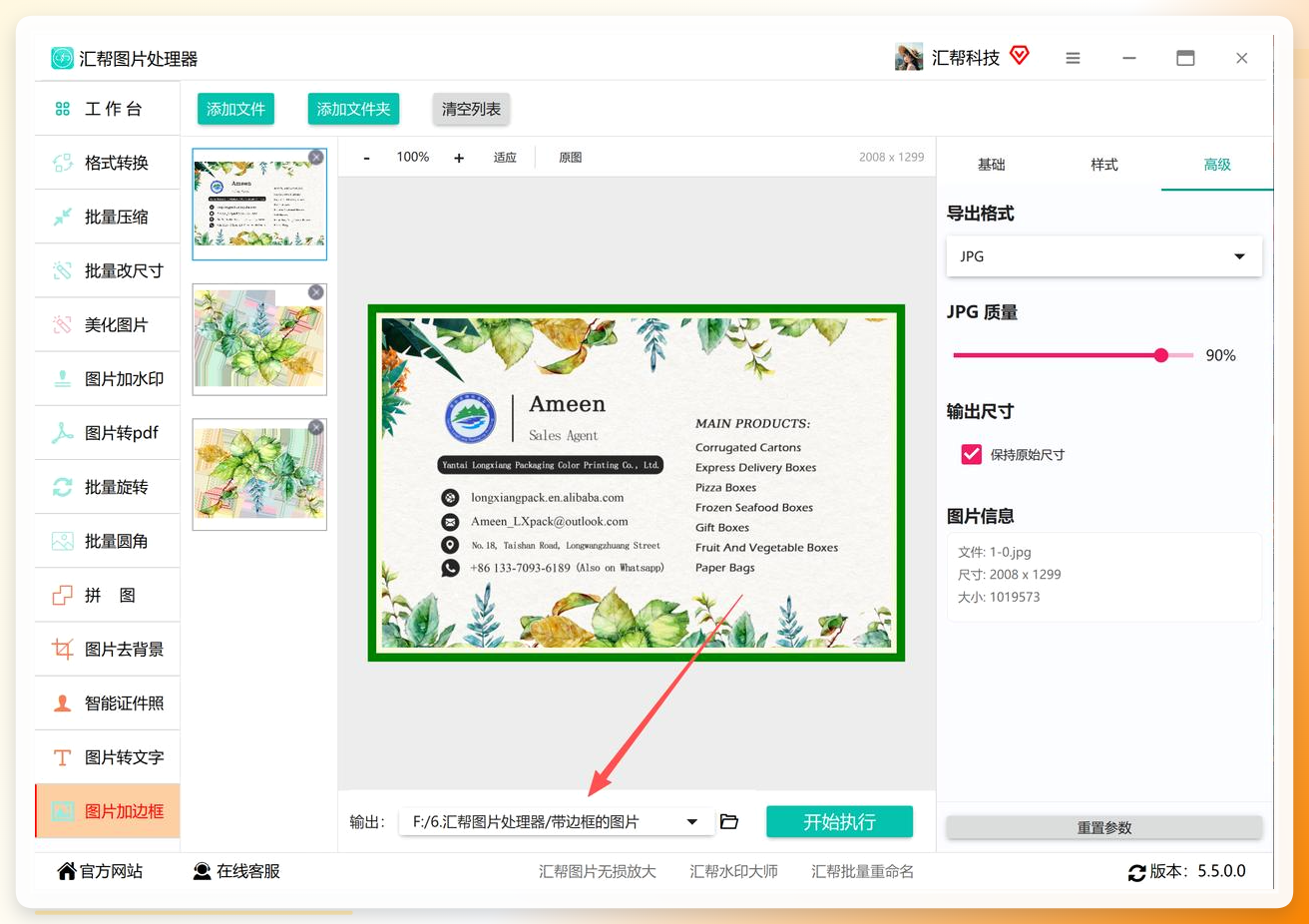Open the 美化图片 beautify icon

tap(63, 324)
